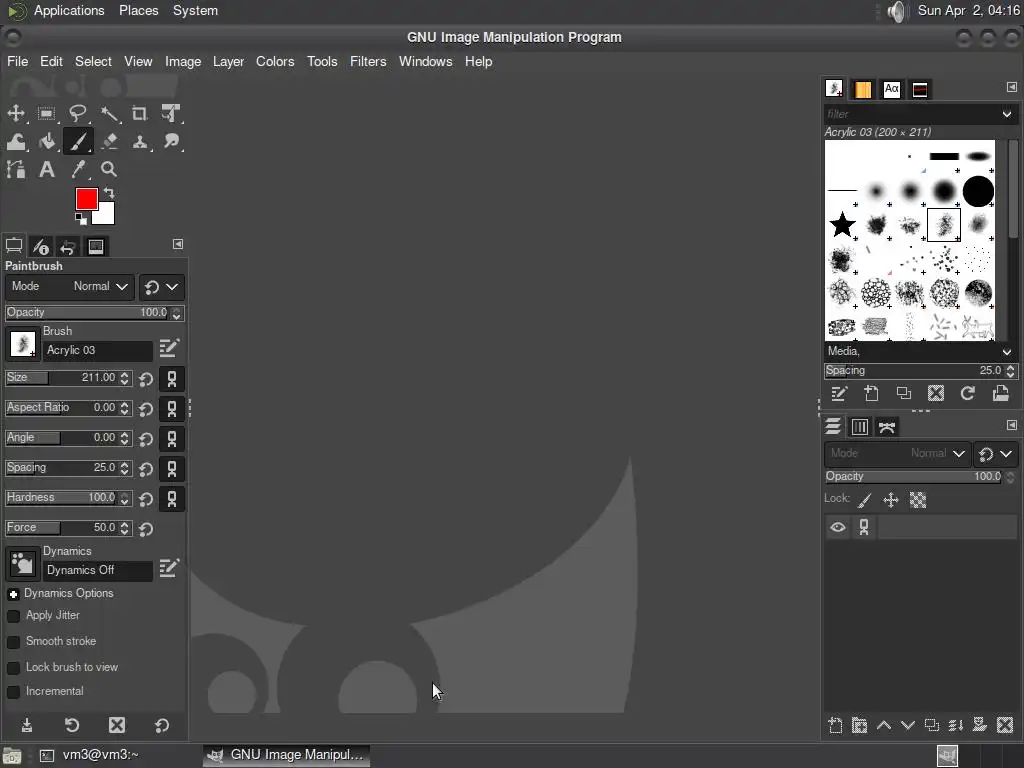
Task: Select the Unified Transform tool
Action: tap(171, 113)
